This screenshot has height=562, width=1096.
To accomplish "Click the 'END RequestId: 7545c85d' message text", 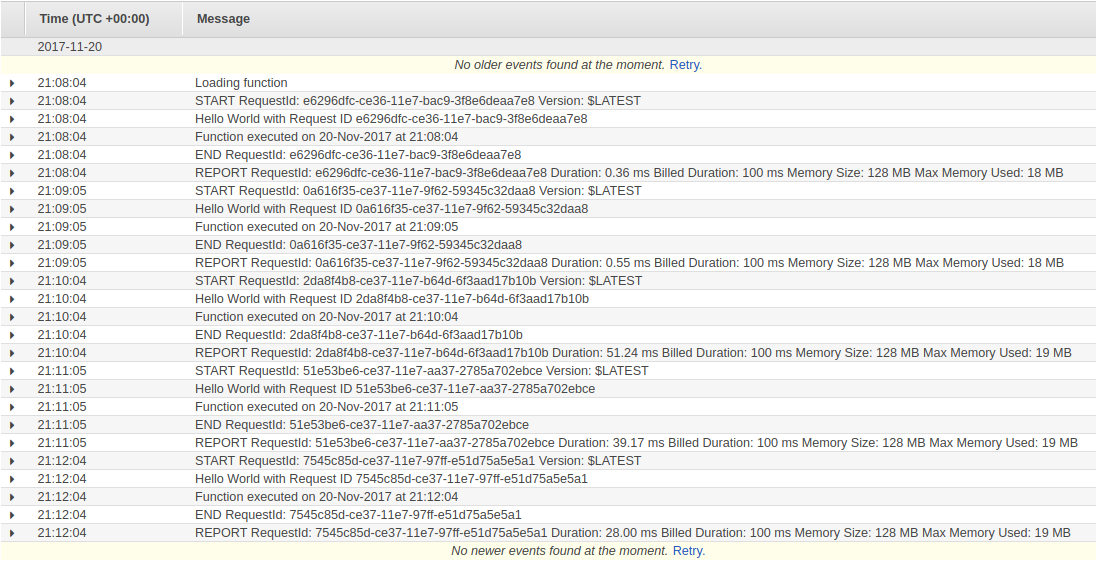I will tap(358, 515).
